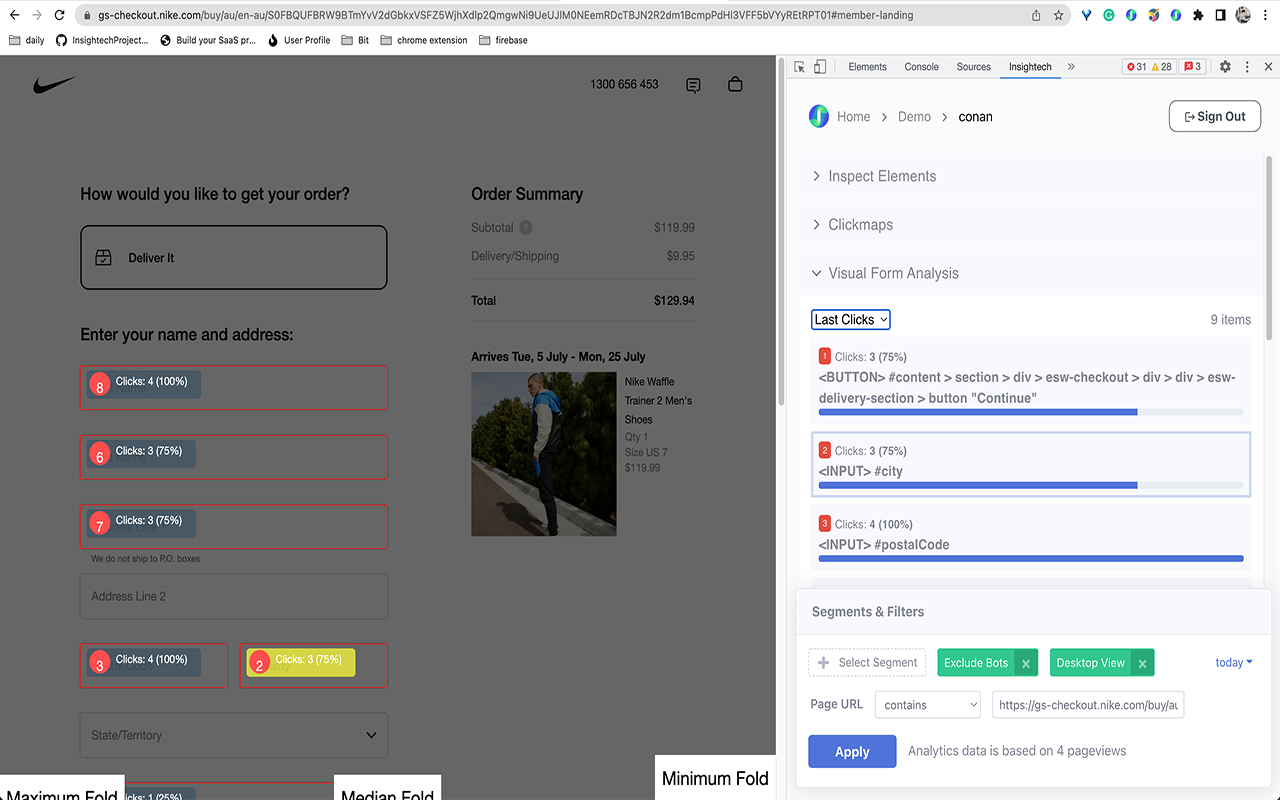Click the device toolbar toggle icon in DevTools
Viewport: 1280px width, 800px height.
tap(820, 65)
